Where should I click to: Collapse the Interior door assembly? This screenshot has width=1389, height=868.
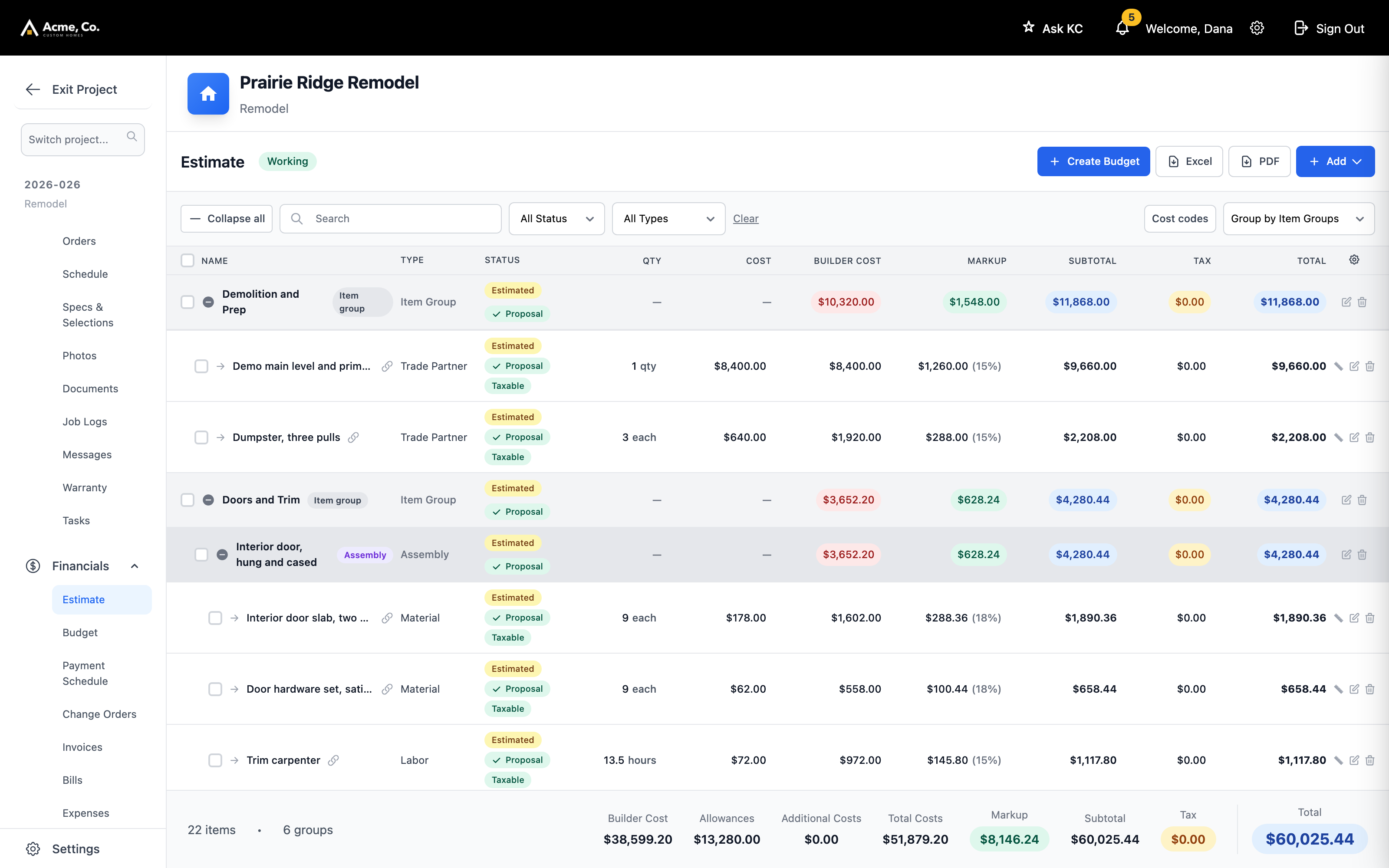click(x=222, y=555)
